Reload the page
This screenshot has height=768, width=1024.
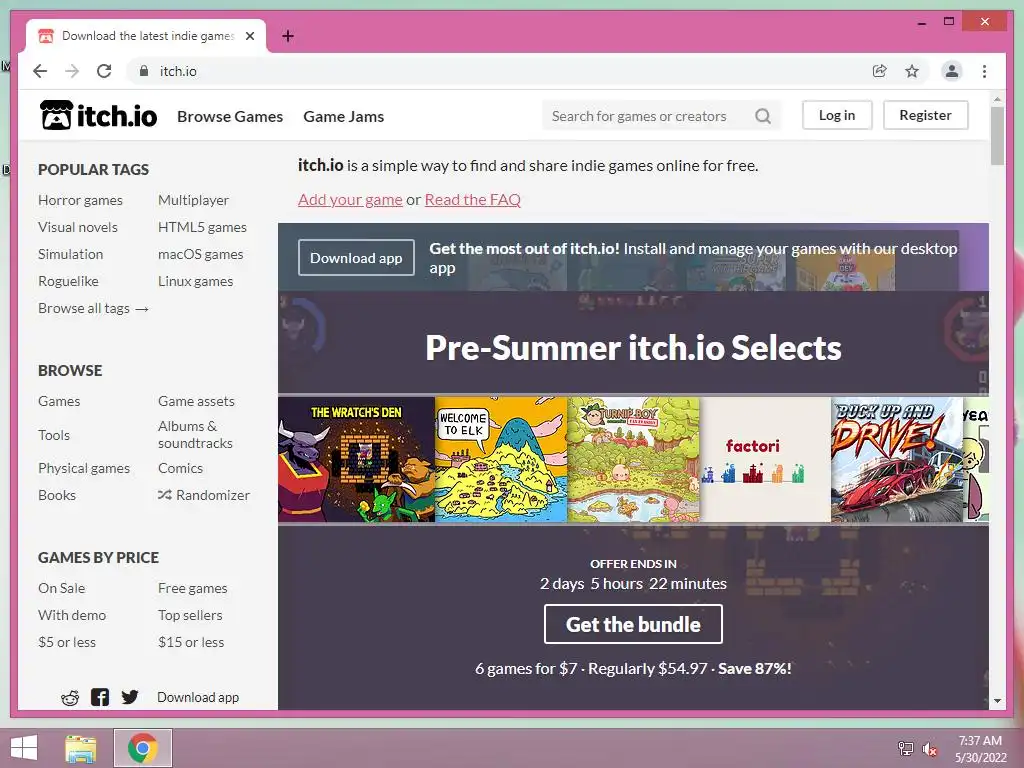coord(104,71)
